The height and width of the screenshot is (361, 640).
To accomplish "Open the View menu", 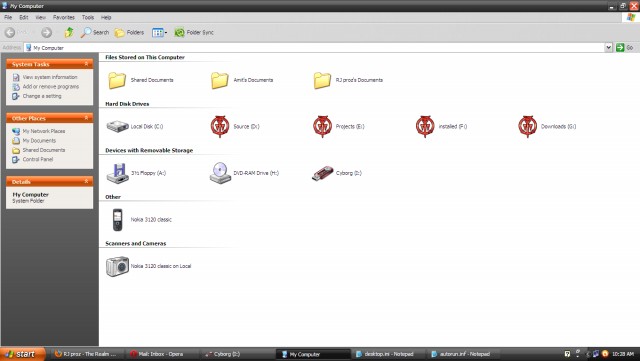I will pos(40,17).
